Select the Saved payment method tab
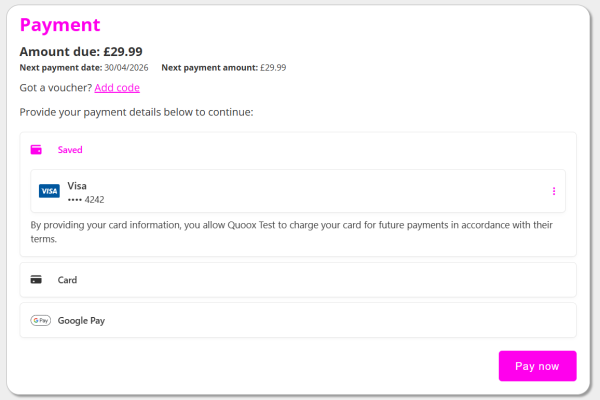Image resolution: width=600 pixels, height=400 pixels. click(x=70, y=150)
